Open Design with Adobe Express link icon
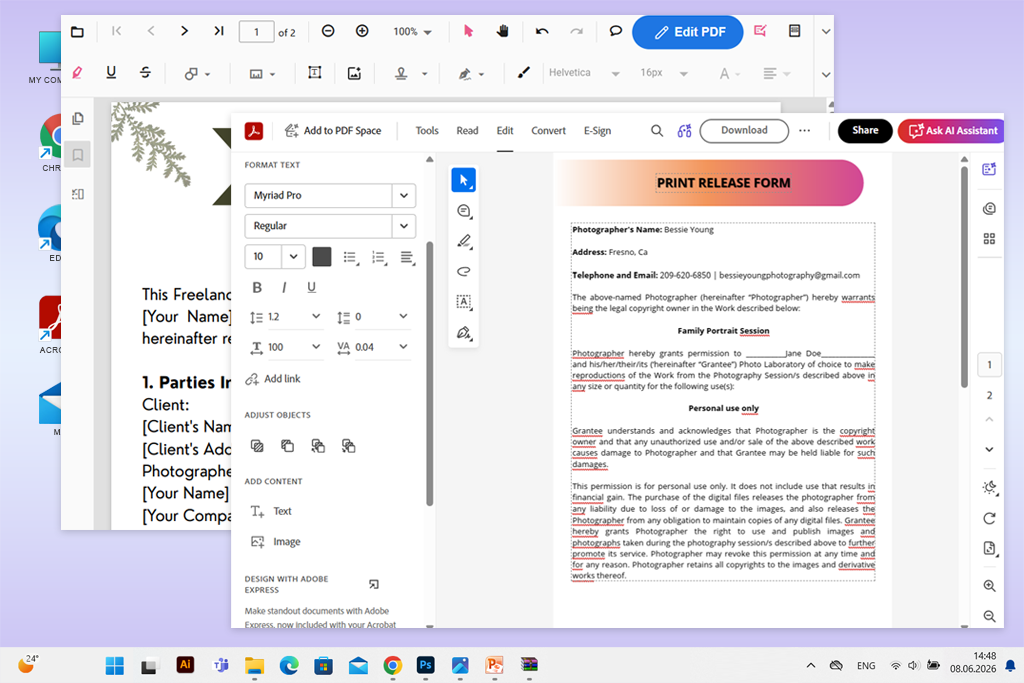1024x683 pixels. point(374,584)
